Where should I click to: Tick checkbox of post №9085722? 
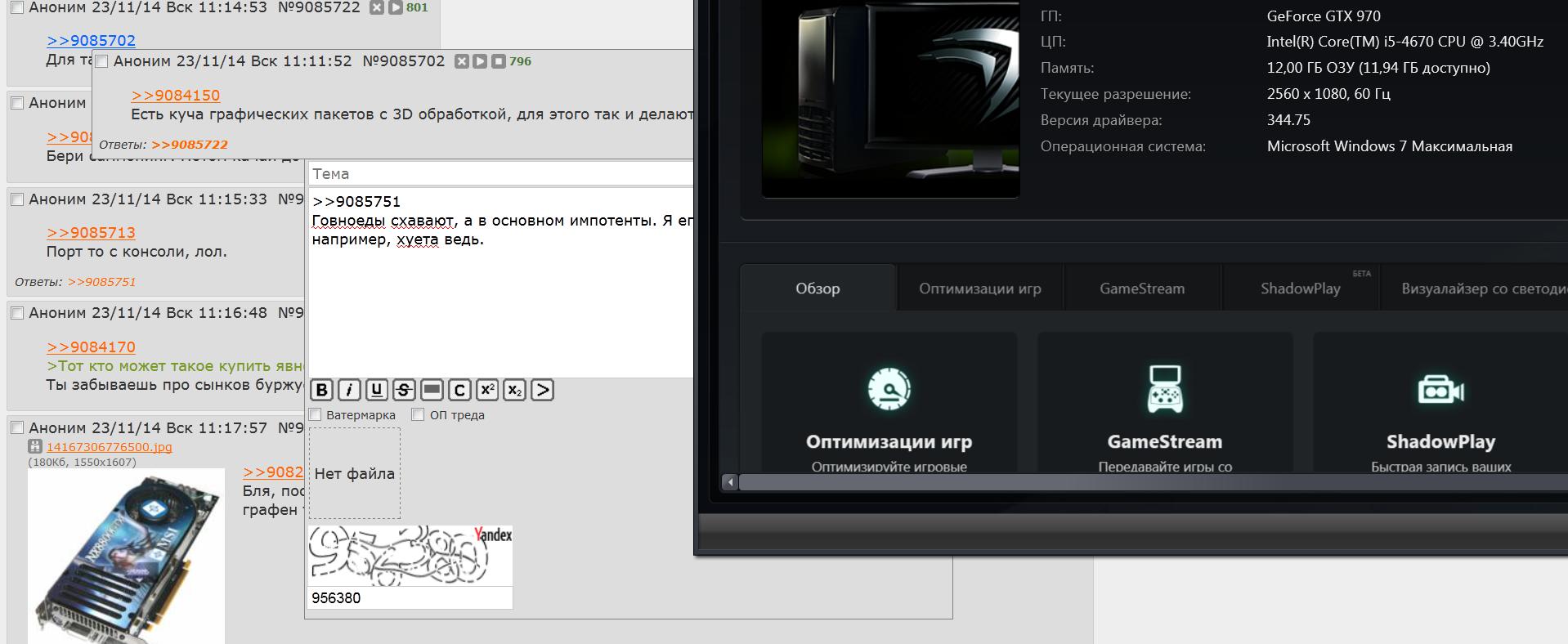coord(17,7)
